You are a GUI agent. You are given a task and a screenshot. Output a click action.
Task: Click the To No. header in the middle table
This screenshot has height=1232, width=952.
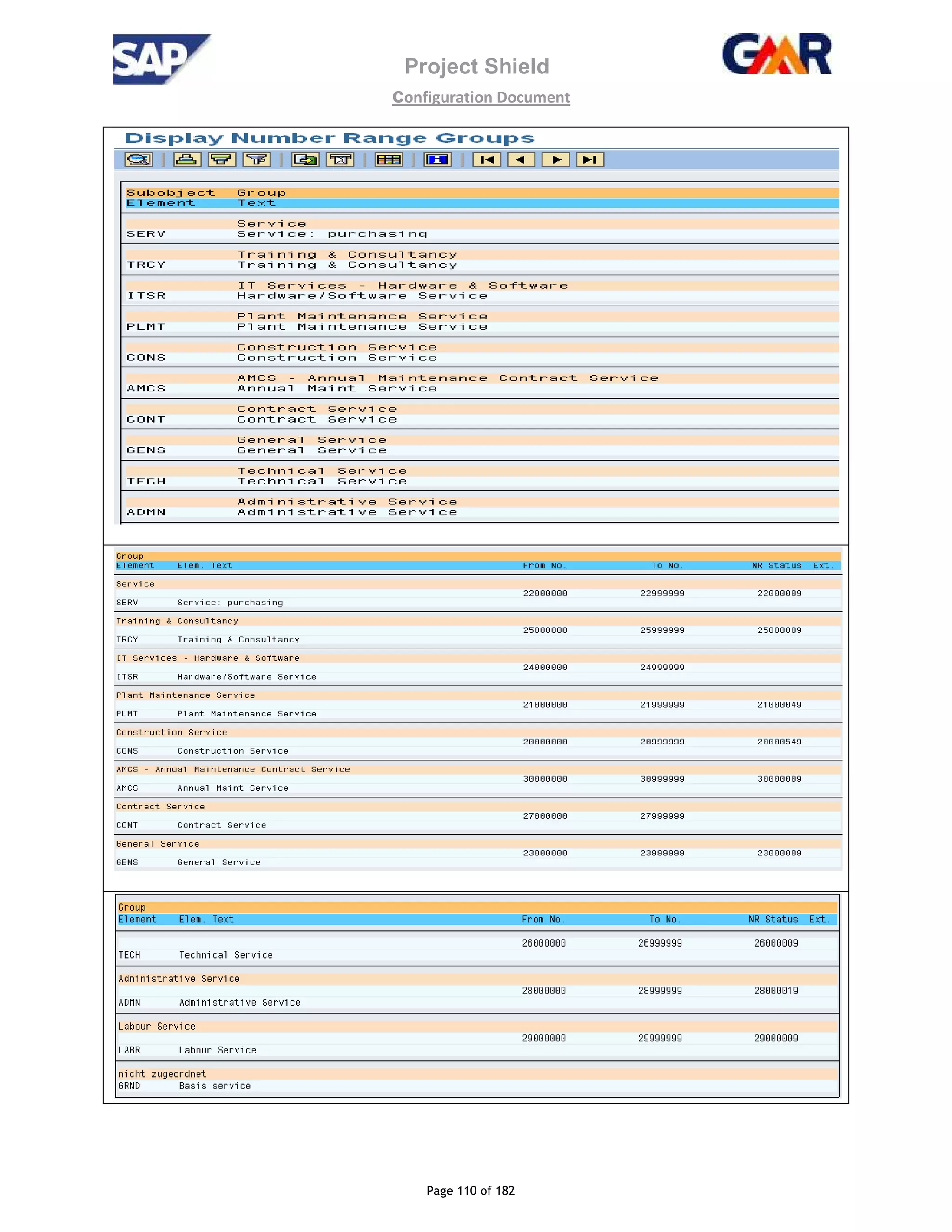pyautogui.click(x=668, y=565)
